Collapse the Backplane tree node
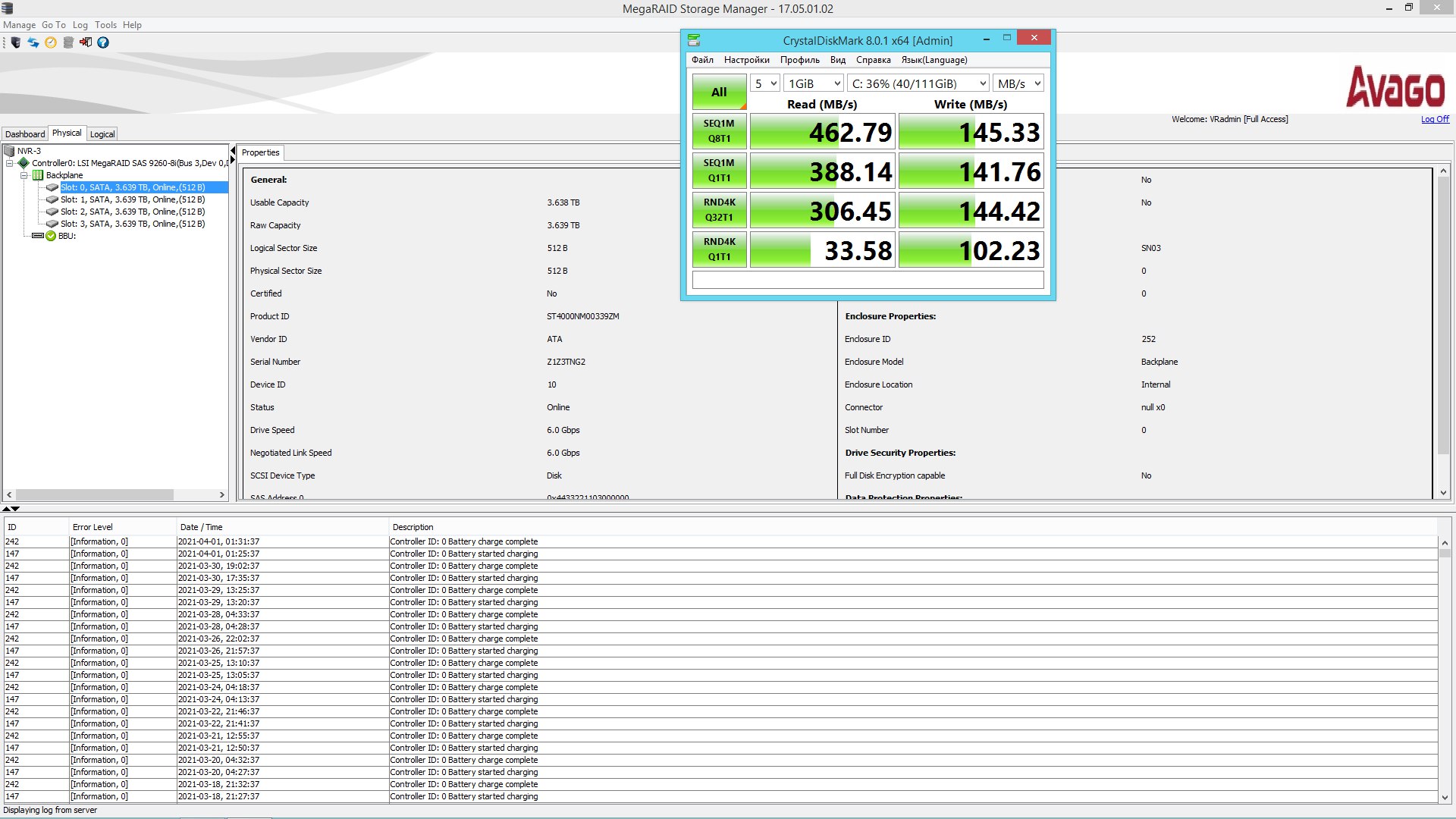Image resolution: width=1456 pixels, height=819 pixels. coord(24,175)
